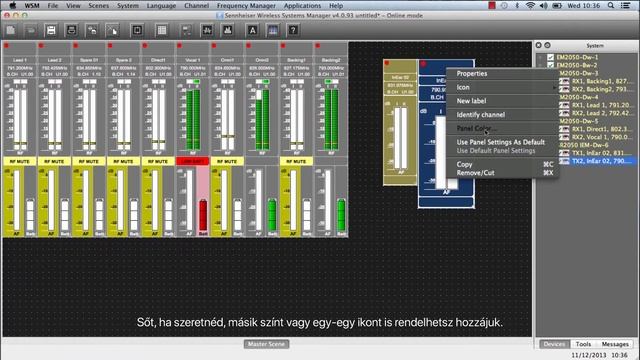Open the Scenes menu
The image size is (640, 360).
coord(99,6)
